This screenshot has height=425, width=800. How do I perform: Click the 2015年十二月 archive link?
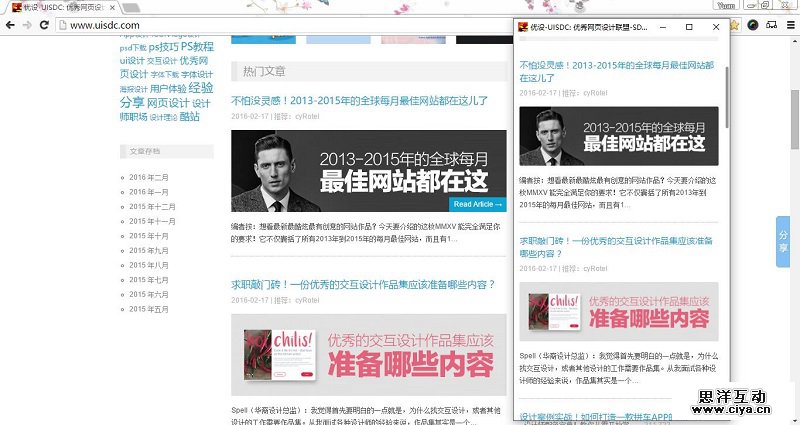click(152, 206)
